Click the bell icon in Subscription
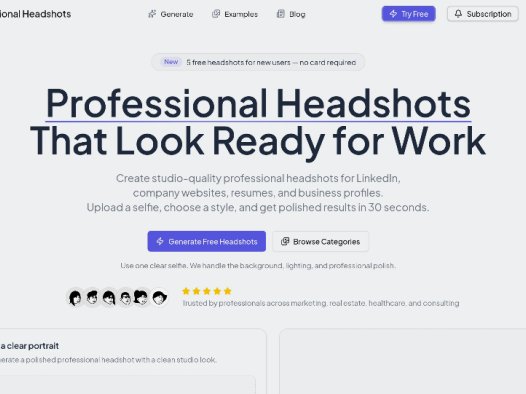This screenshot has height=394, width=526. 458,14
